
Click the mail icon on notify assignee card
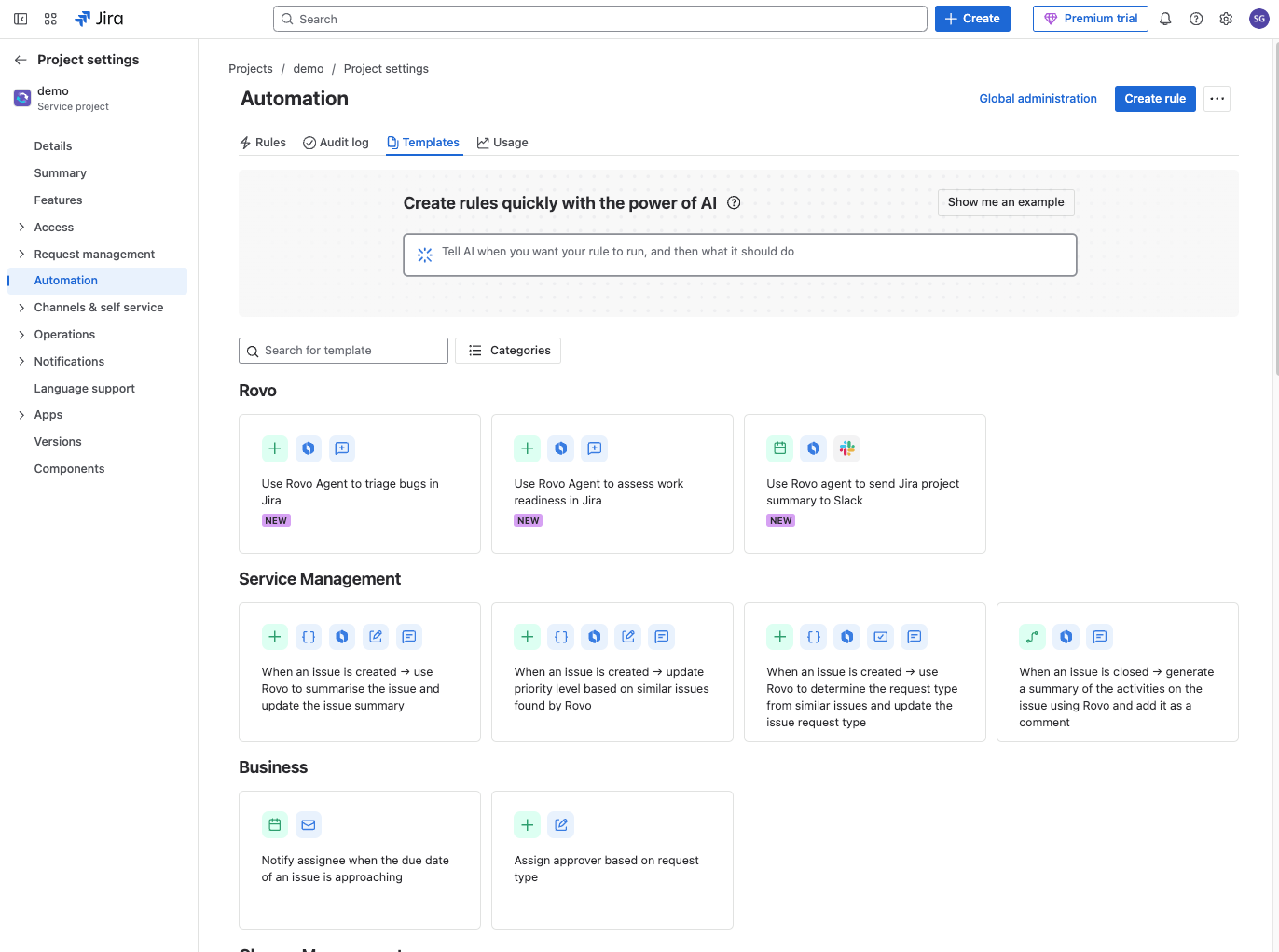(x=309, y=825)
